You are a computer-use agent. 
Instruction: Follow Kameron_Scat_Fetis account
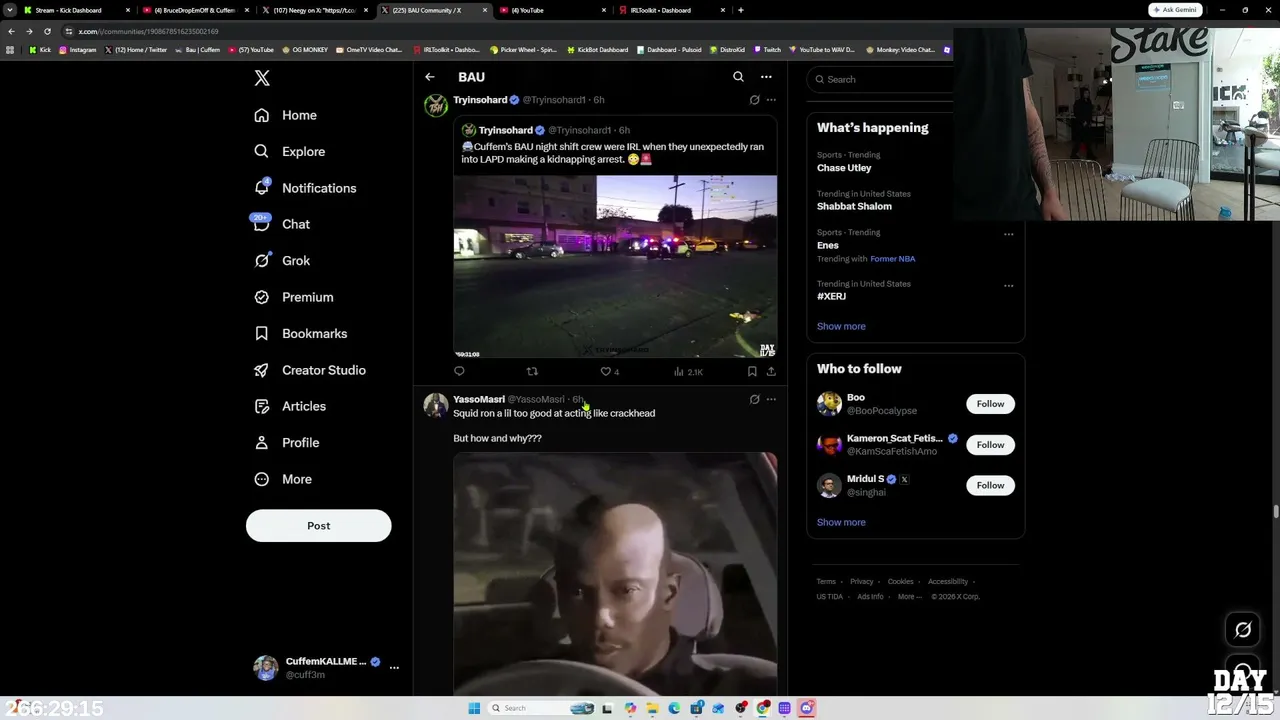click(x=990, y=444)
